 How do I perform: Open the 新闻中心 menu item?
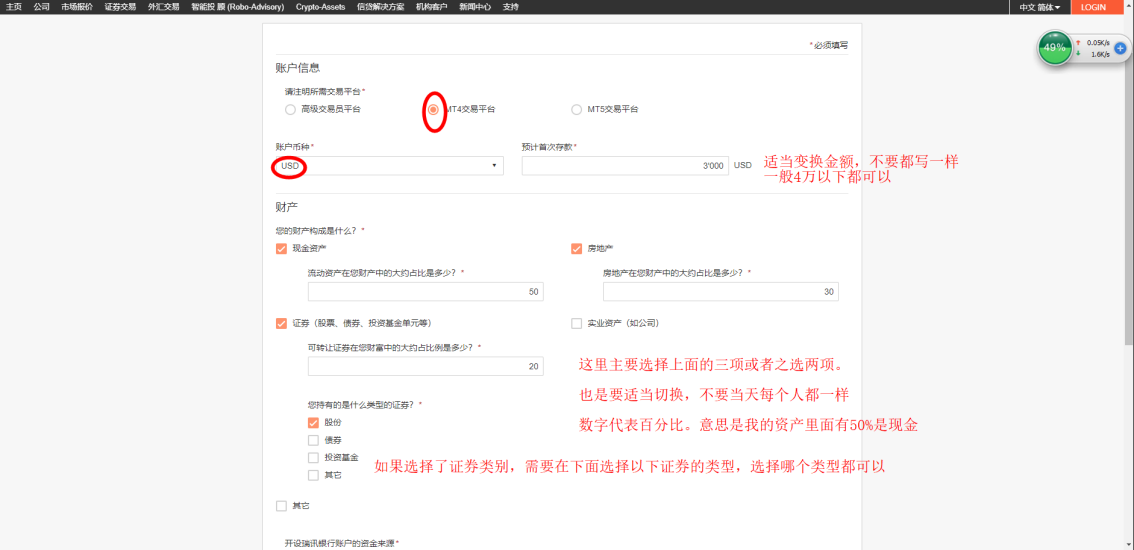475,7
